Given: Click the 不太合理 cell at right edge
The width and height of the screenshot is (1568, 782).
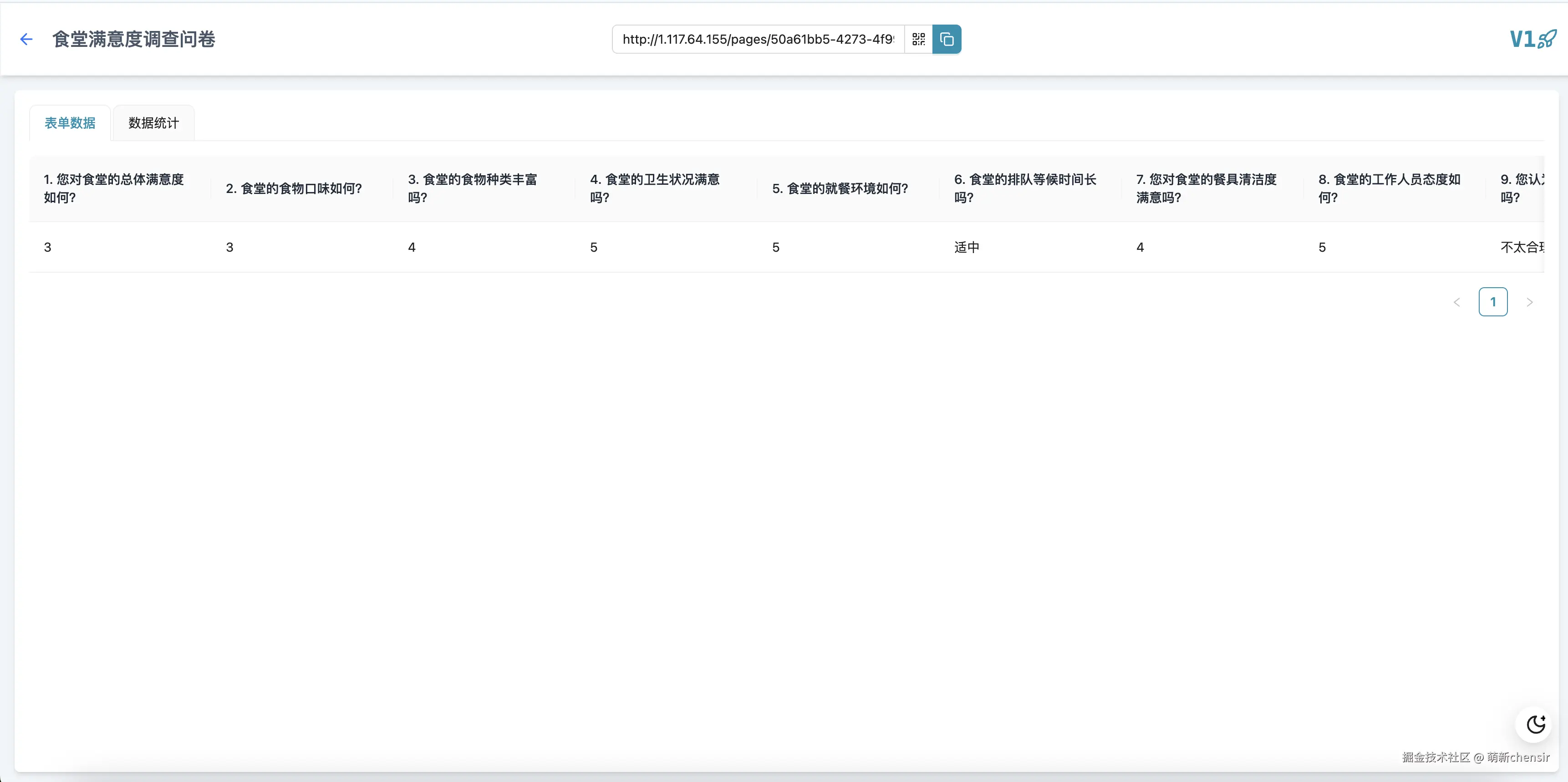Looking at the screenshot, I should (x=1522, y=247).
